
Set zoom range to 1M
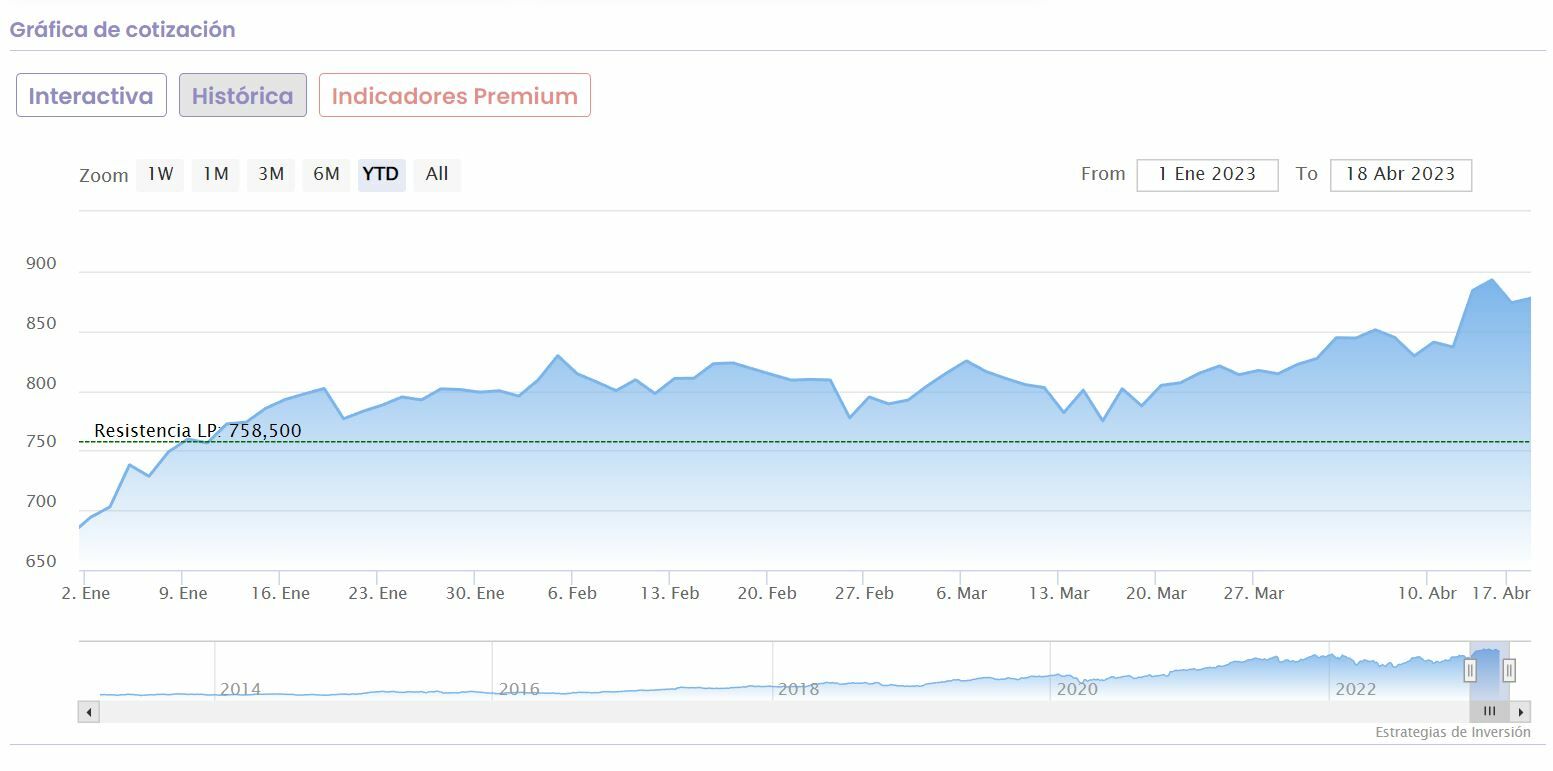tap(215, 174)
